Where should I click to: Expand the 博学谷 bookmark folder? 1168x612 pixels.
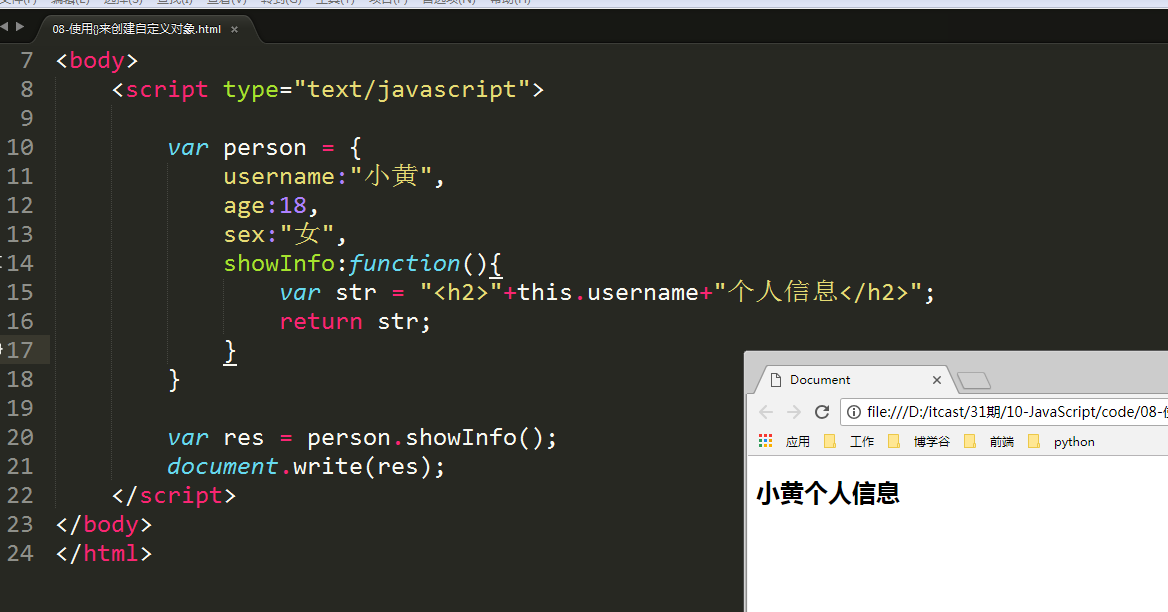[922, 441]
